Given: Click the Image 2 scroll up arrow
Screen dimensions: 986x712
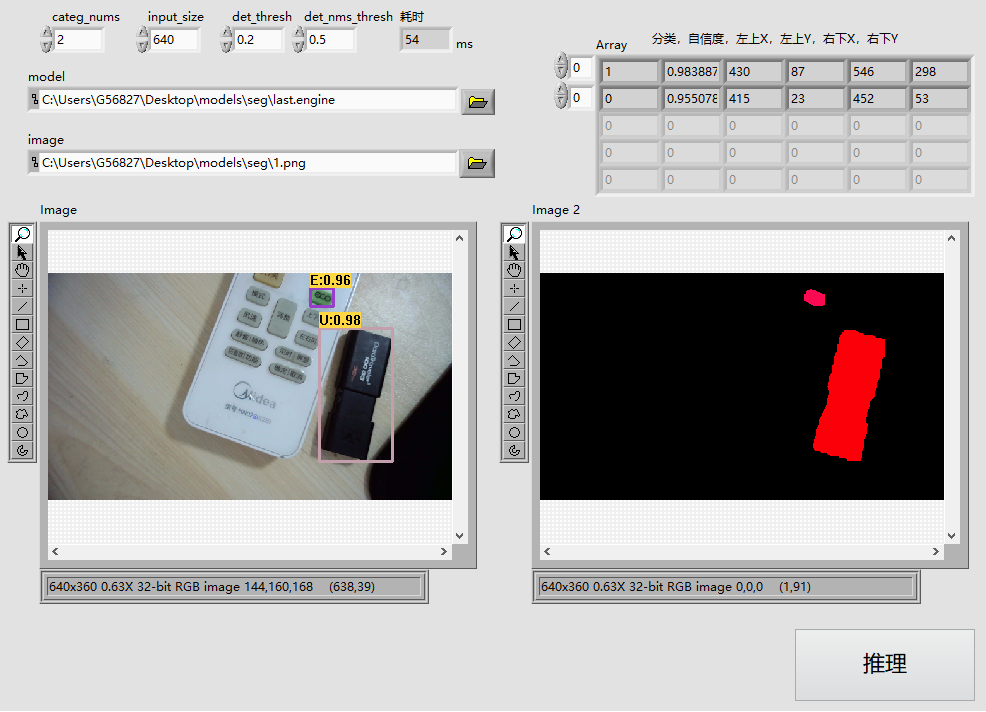Looking at the screenshot, I should [x=951, y=238].
